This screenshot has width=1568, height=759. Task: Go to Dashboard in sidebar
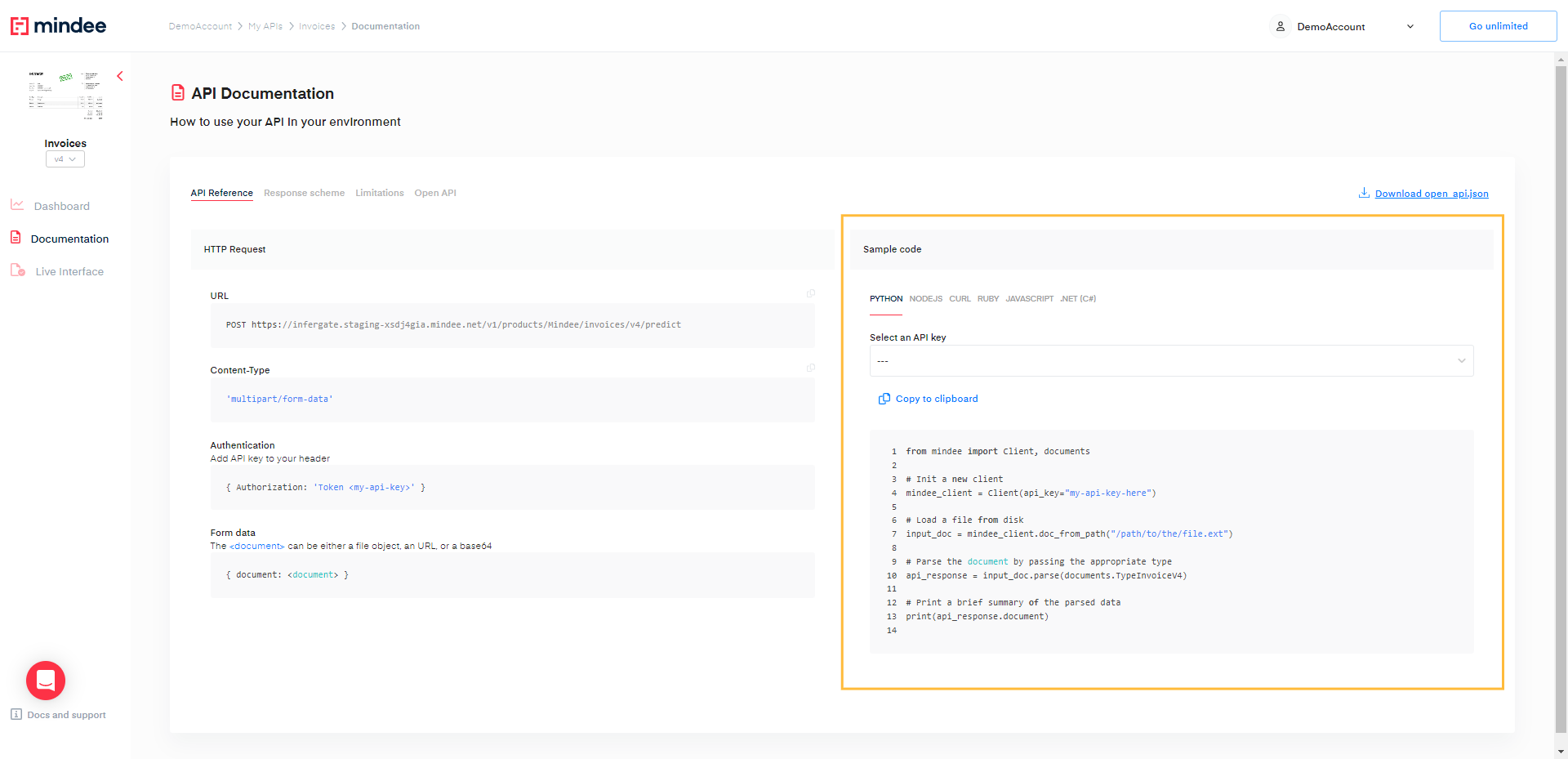click(62, 206)
